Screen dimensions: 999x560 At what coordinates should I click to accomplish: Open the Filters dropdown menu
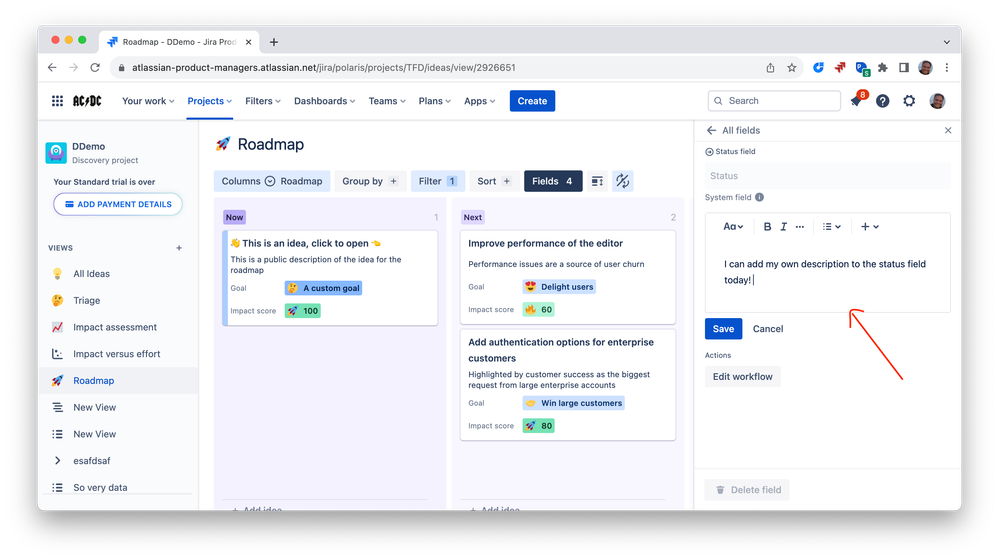(262, 101)
